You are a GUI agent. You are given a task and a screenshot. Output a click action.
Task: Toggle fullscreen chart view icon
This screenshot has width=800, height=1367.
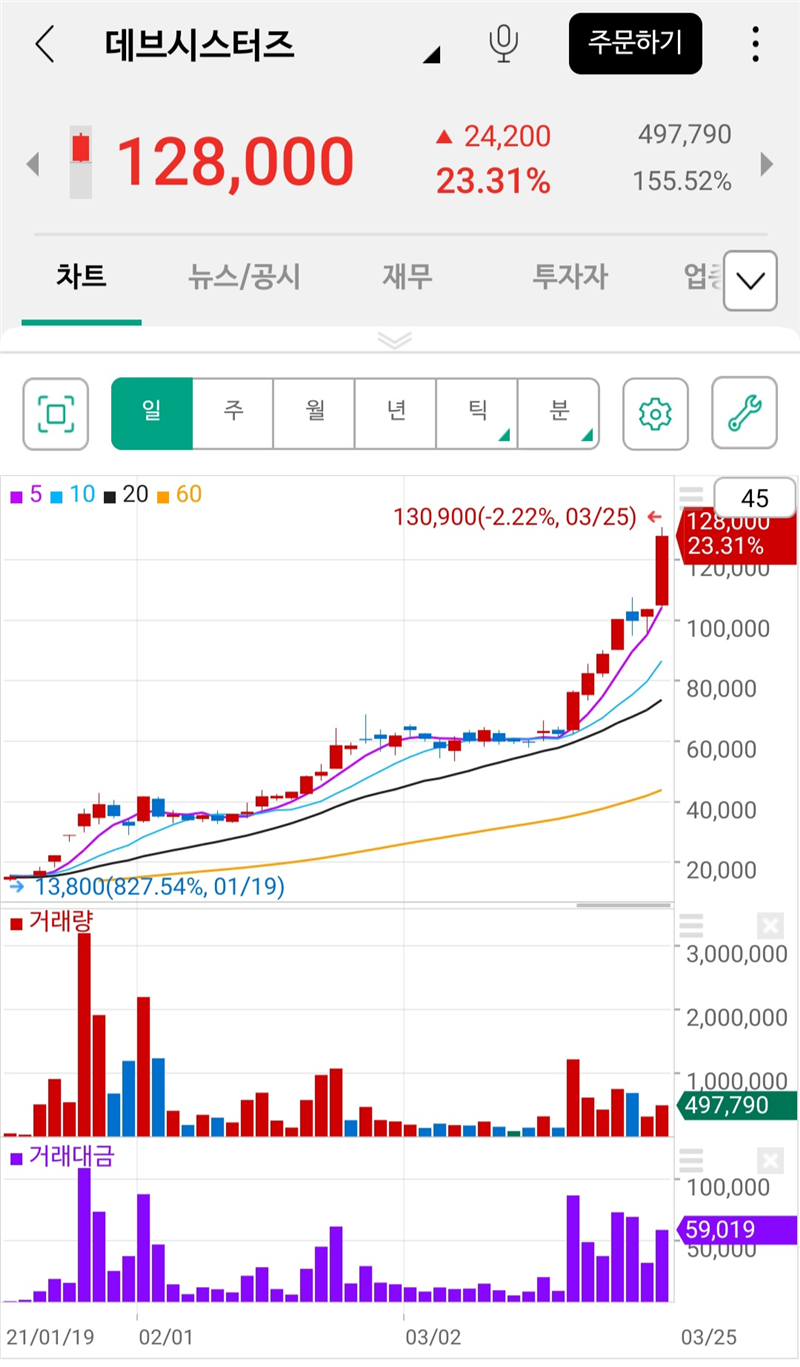pos(56,413)
